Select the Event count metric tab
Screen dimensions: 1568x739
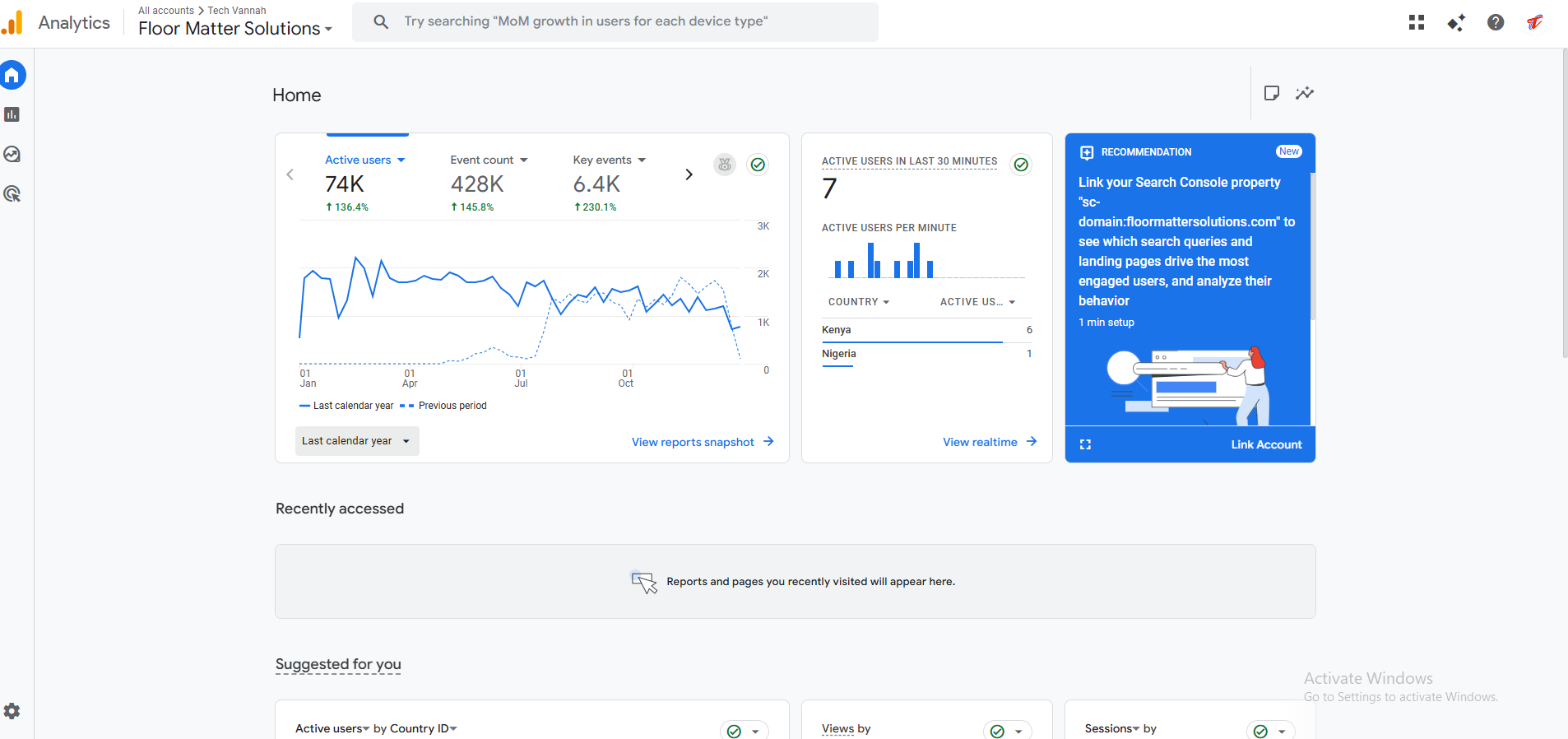489,160
